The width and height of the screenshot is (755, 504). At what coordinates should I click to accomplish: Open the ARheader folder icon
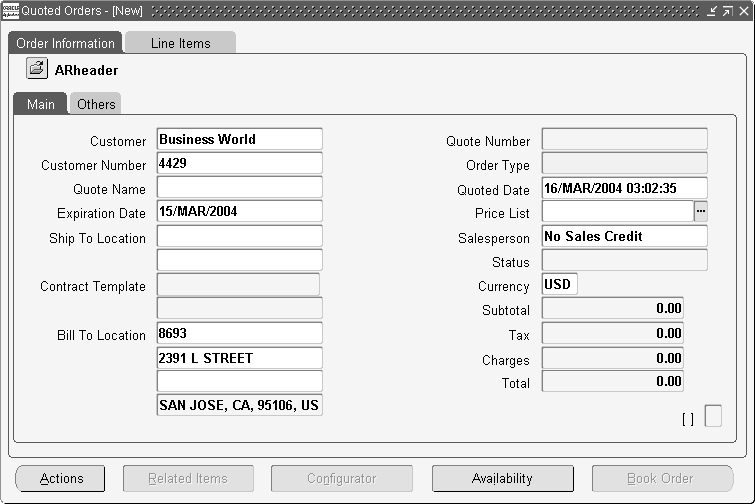click(x=37, y=68)
